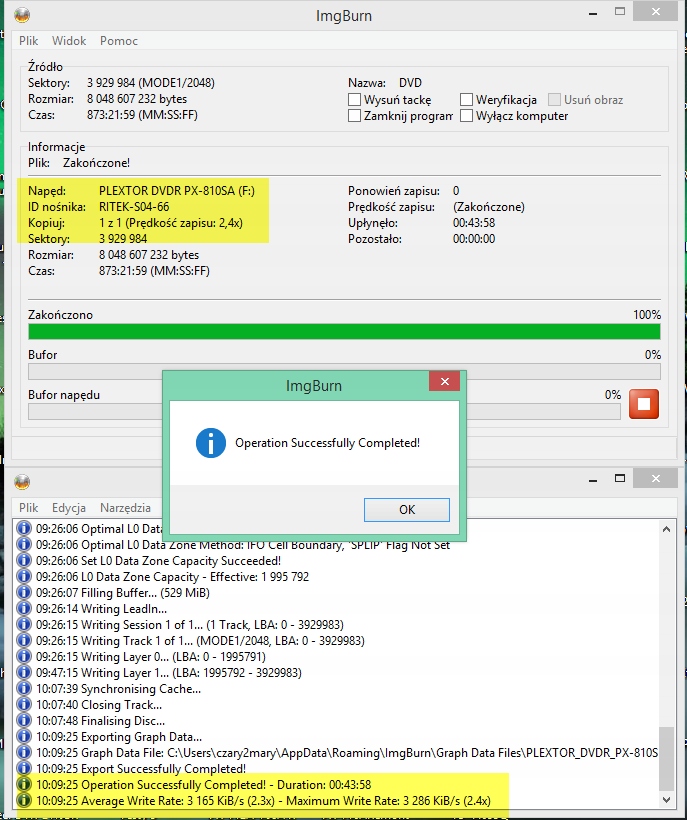Click the elapsed time '00:43:58' value

coord(474,223)
